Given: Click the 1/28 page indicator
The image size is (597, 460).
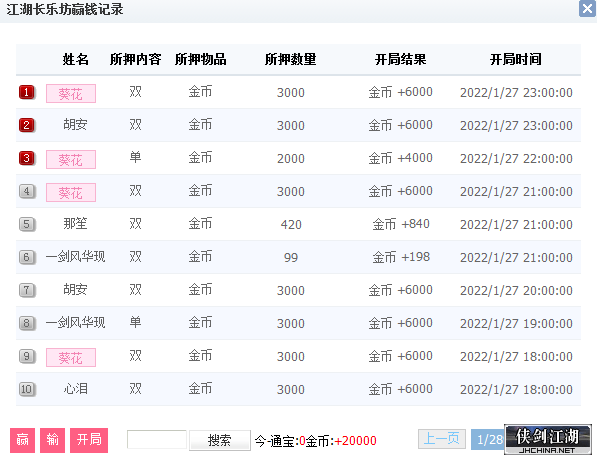Looking at the screenshot, I should 489,440.
